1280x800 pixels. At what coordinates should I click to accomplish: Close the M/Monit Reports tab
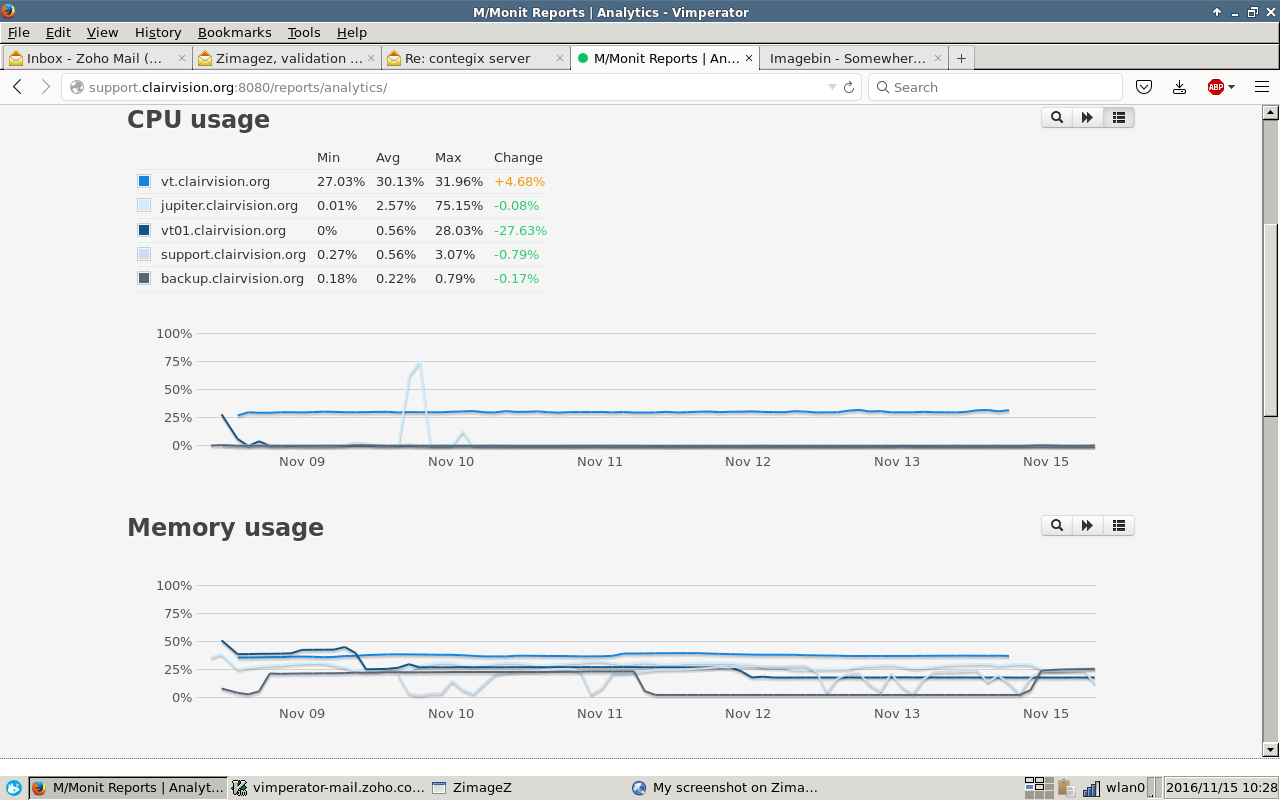click(748, 58)
